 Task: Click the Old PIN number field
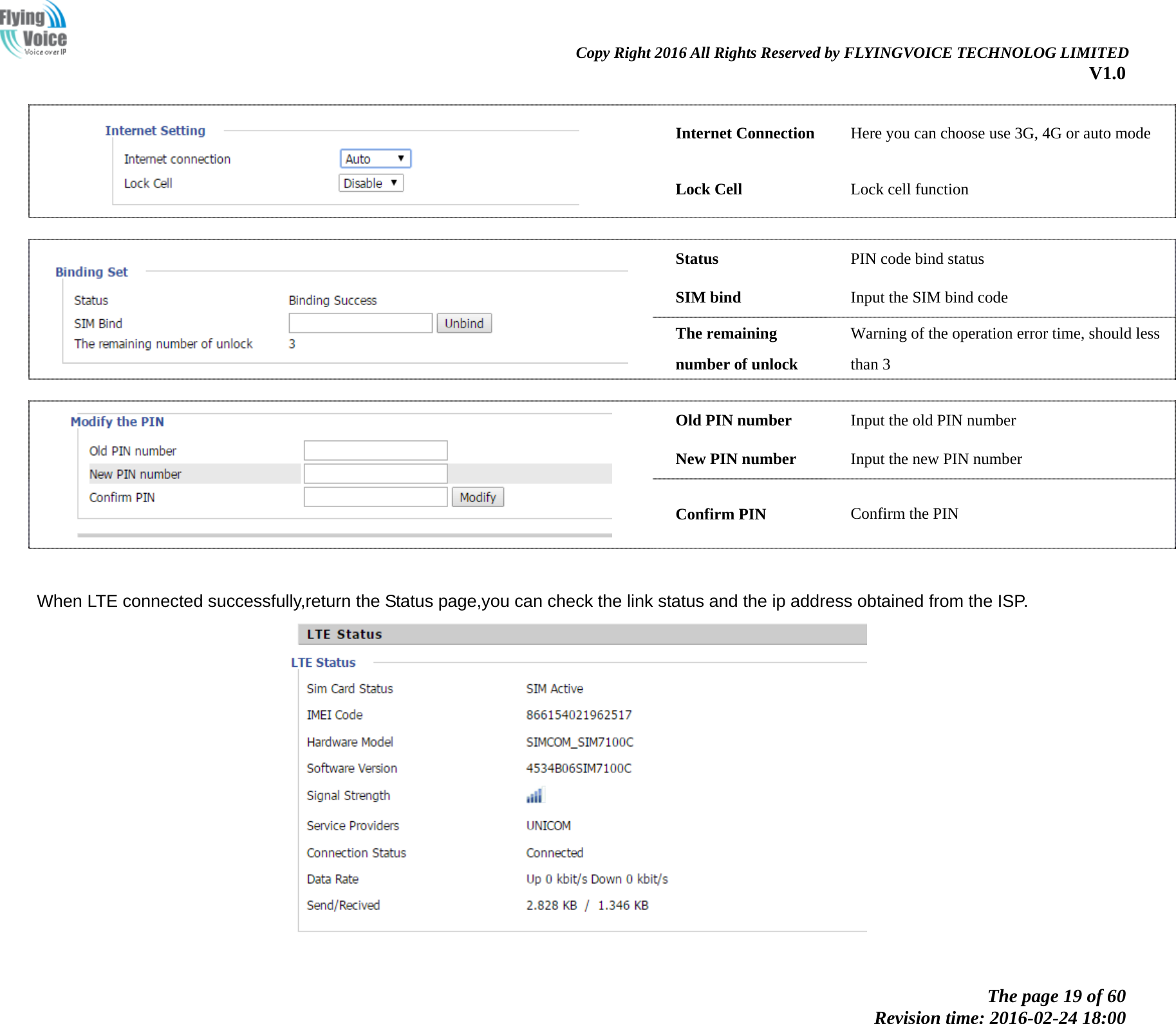(375, 450)
